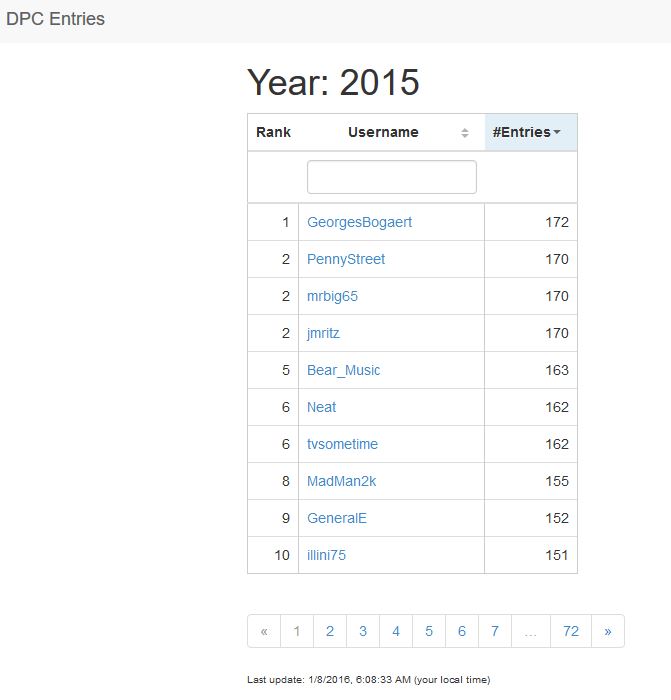Select pagination page 6
671x700 pixels.
(x=462, y=631)
